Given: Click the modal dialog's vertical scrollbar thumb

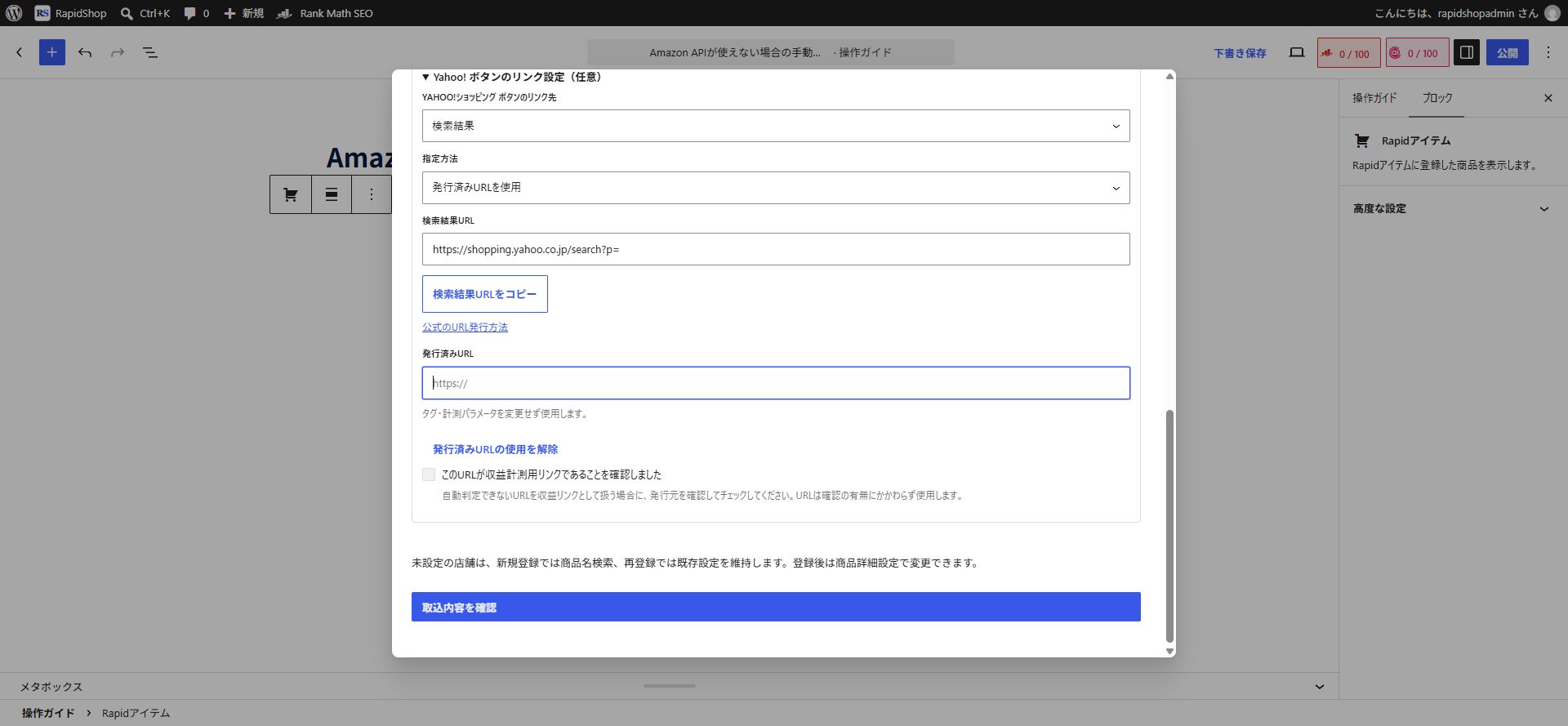Looking at the screenshot, I should point(1169,526).
